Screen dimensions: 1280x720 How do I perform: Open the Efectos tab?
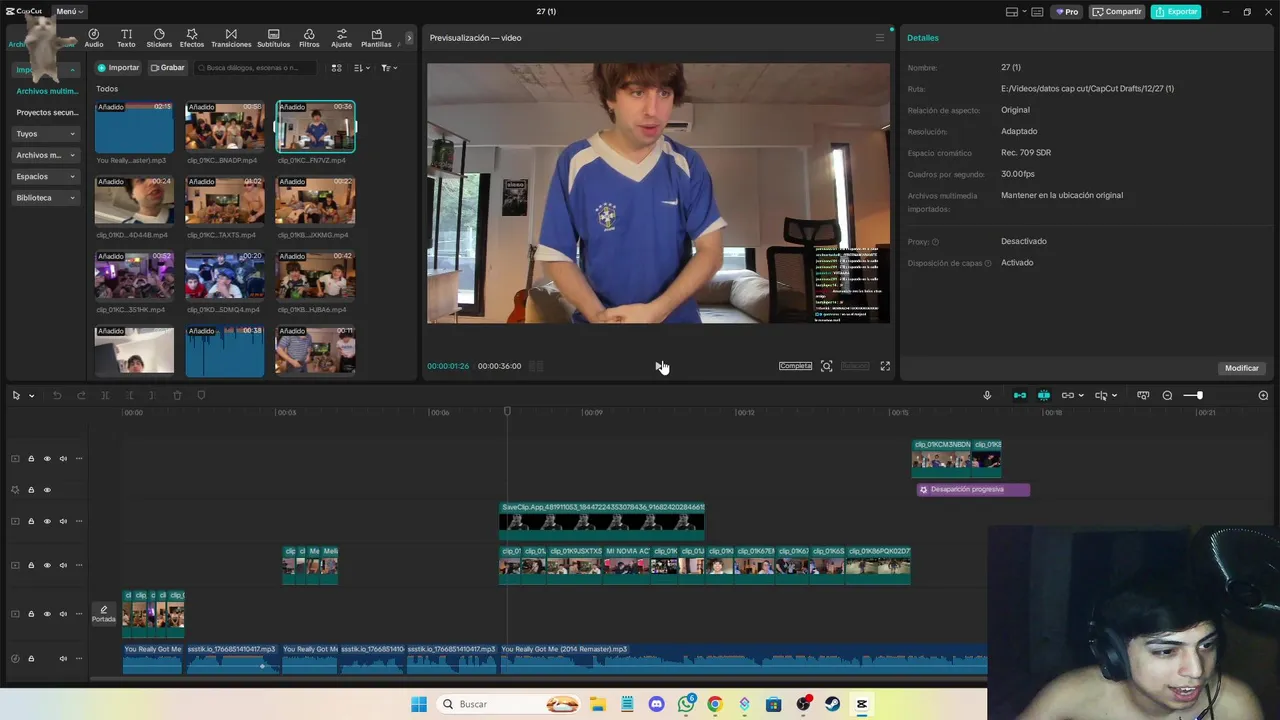(x=192, y=38)
